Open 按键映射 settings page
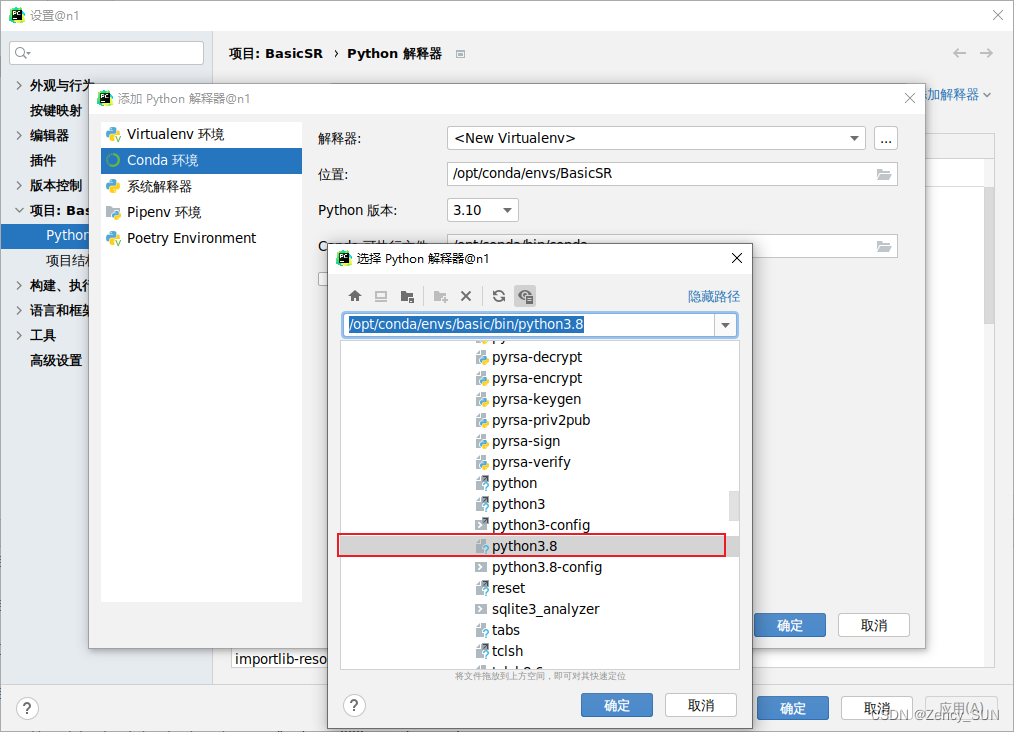Image resolution: width=1014 pixels, height=732 pixels. (x=56, y=111)
